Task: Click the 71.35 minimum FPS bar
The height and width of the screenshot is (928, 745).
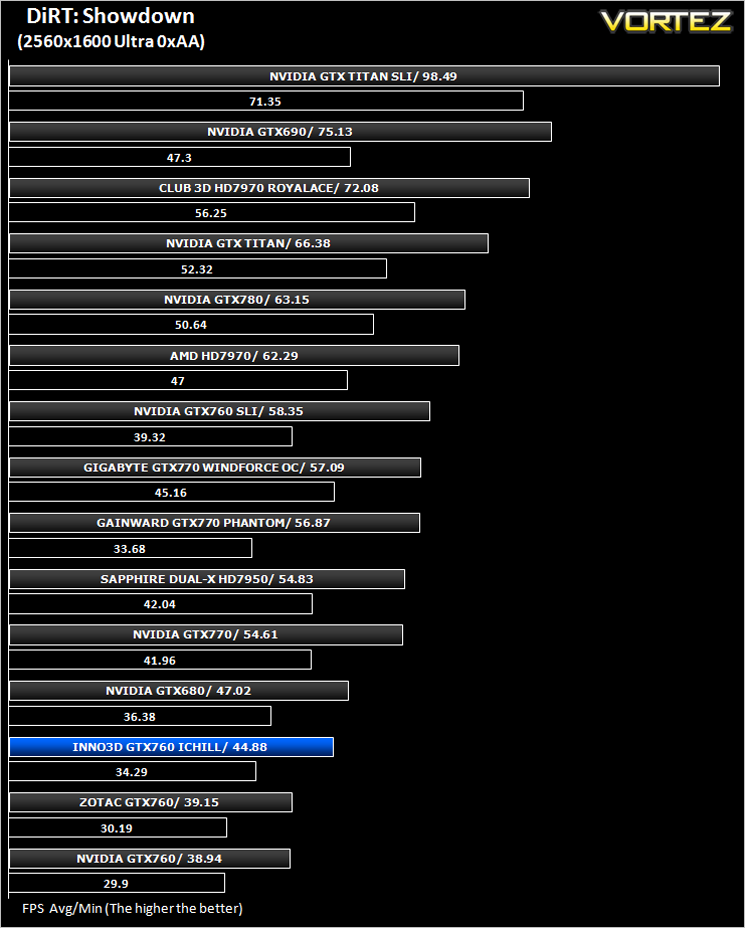Action: click(x=266, y=101)
